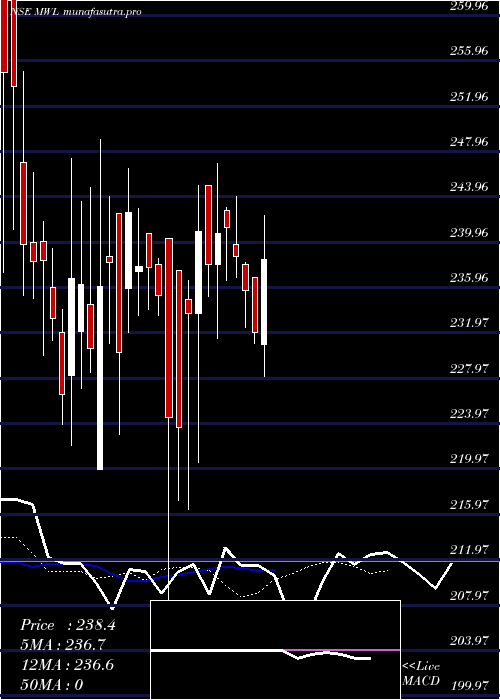Select the 211.97 price axis label
The width and height of the screenshot is (500, 700).
[x=469, y=550]
